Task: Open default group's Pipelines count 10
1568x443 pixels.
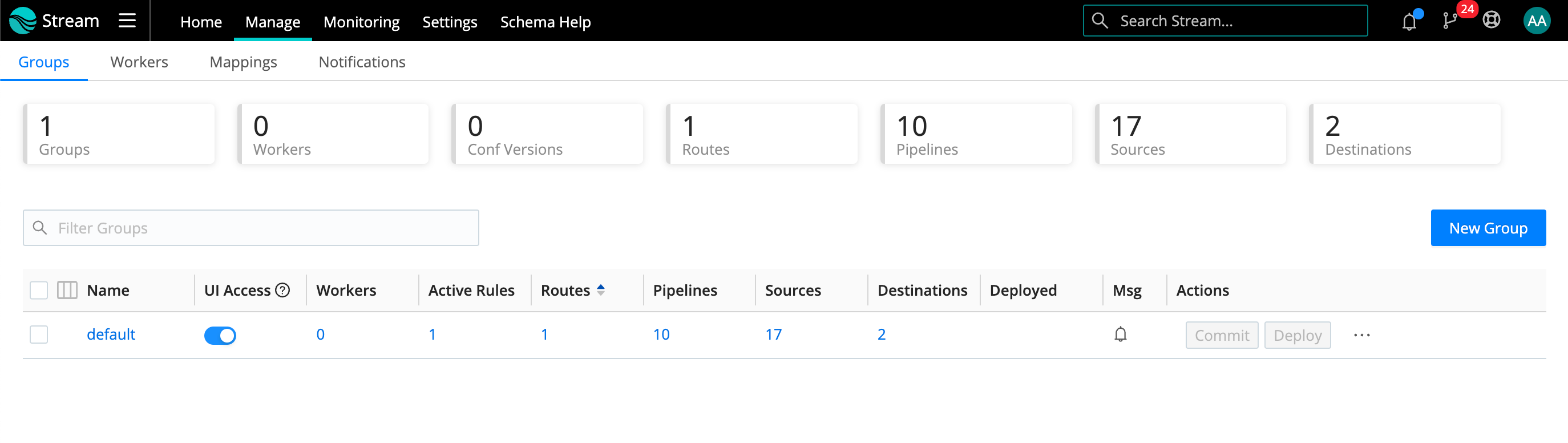Action: (x=662, y=335)
